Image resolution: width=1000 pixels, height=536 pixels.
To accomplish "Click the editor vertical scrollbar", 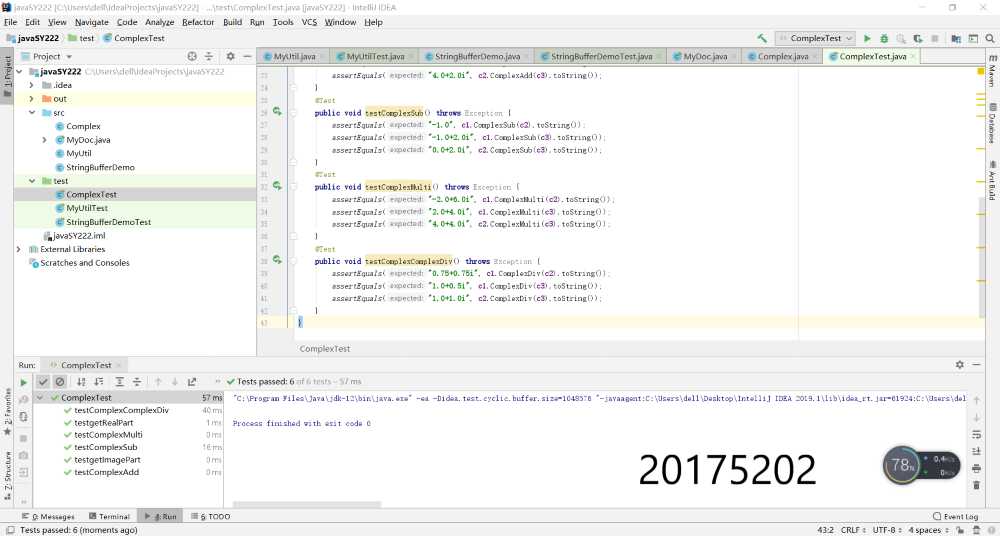I will tap(982, 255).
